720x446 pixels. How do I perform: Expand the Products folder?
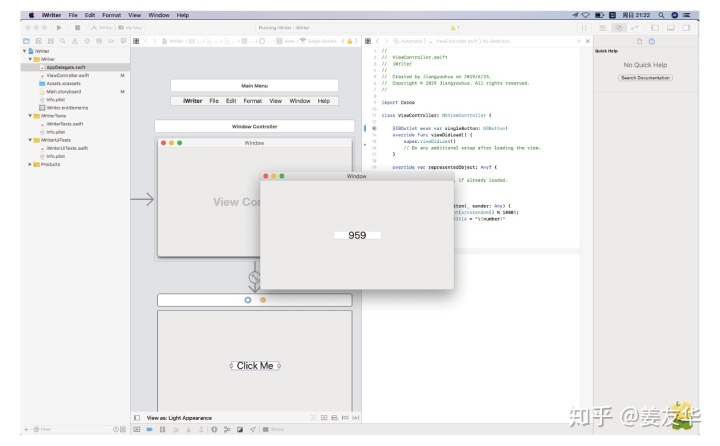point(30,164)
